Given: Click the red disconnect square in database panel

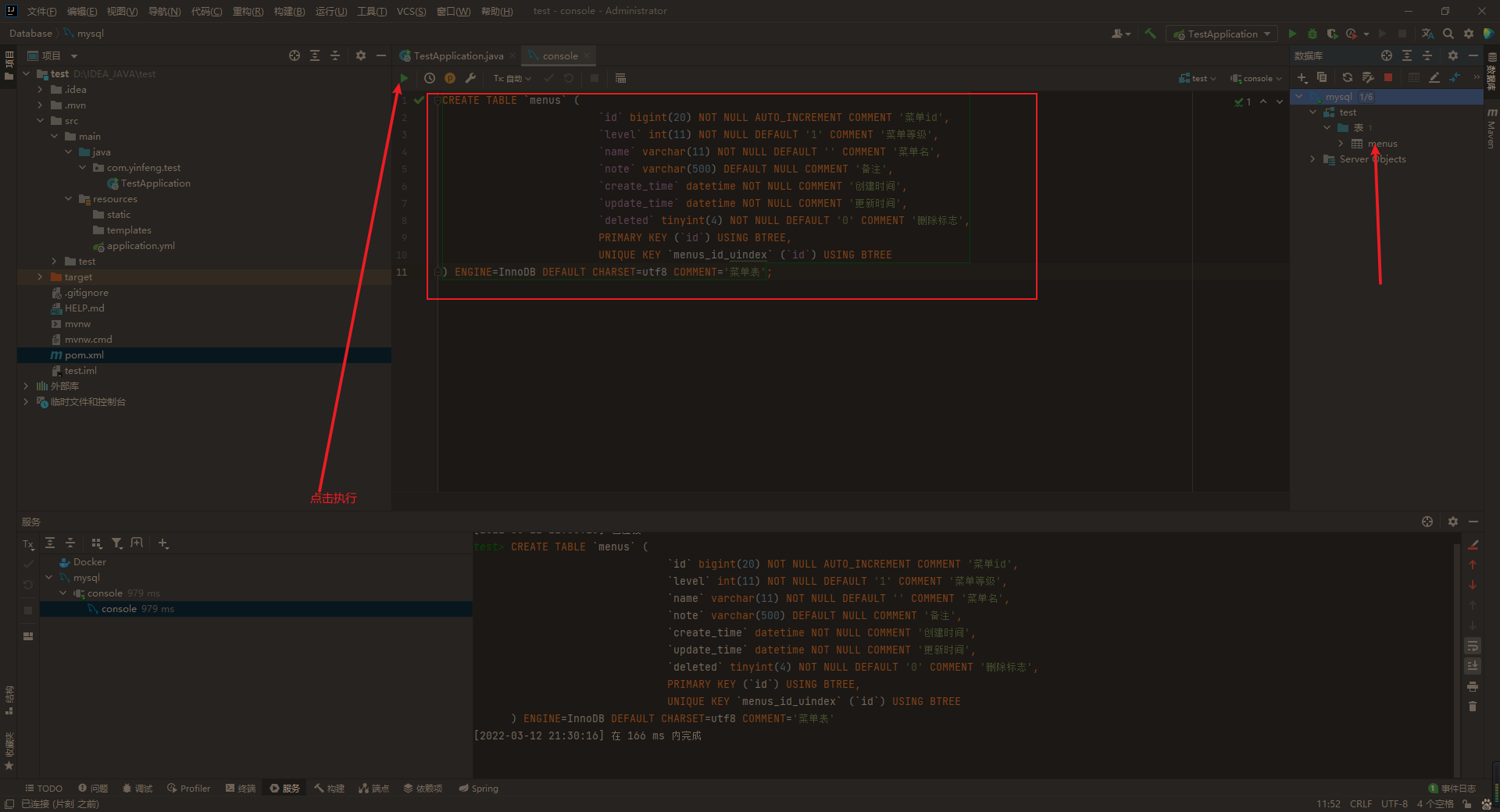Looking at the screenshot, I should [1388, 77].
